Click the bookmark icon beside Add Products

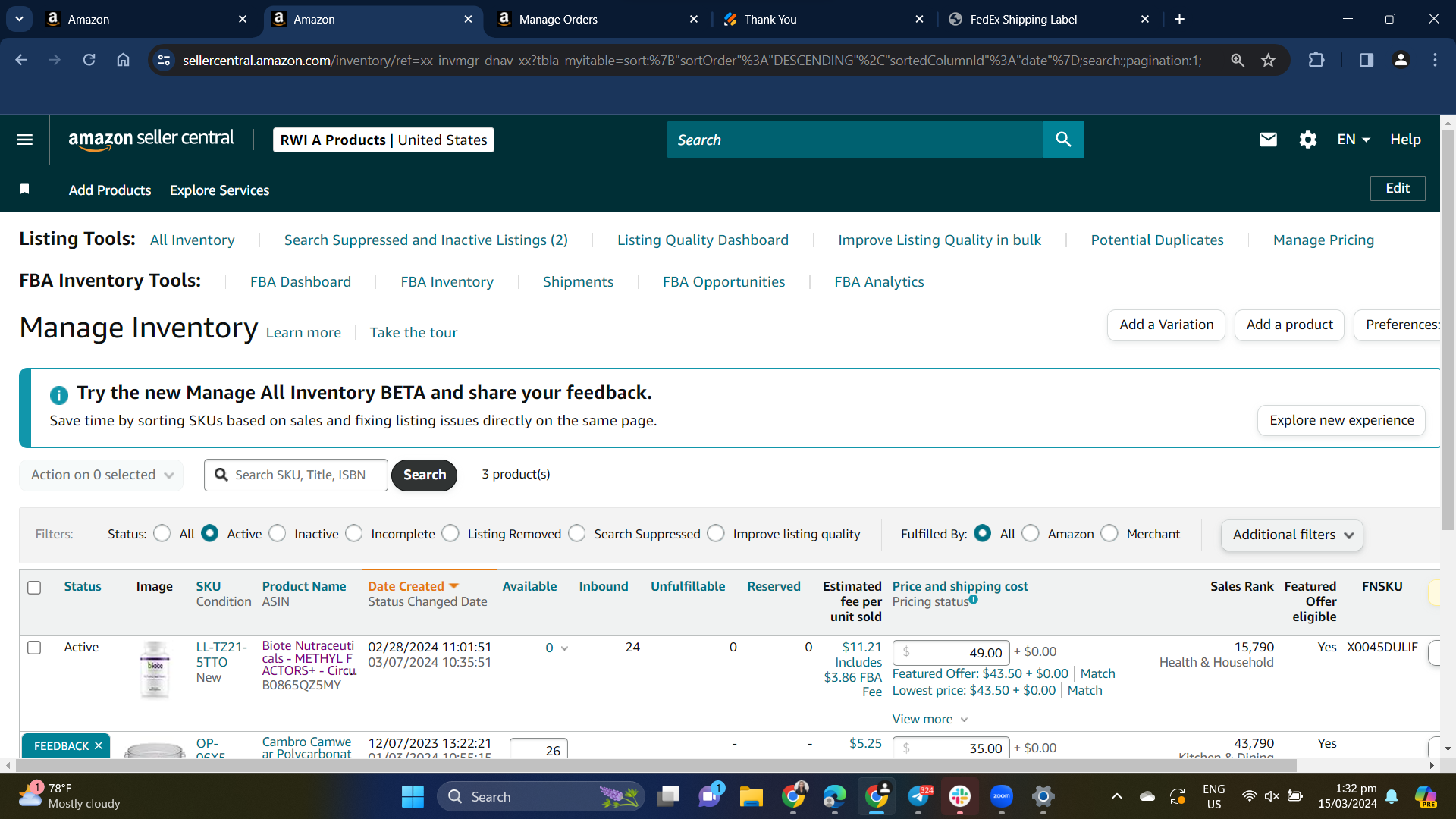(x=24, y=189)
